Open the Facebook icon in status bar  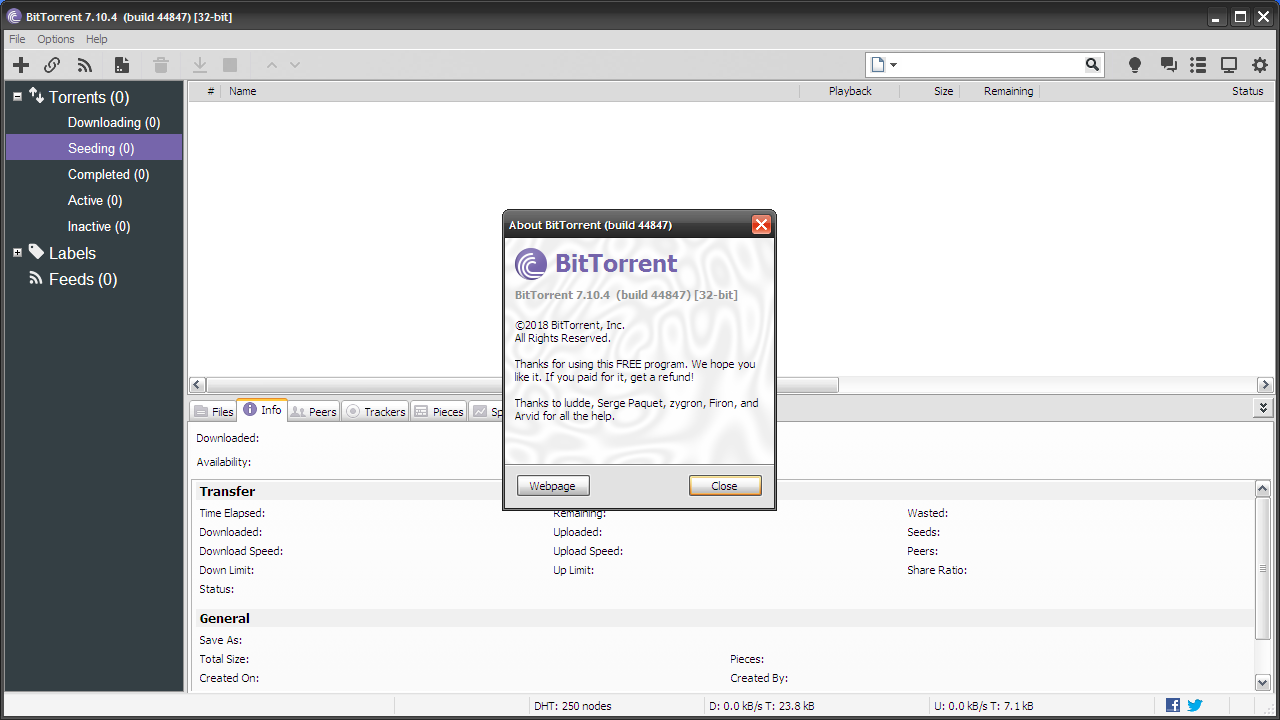click(1173, 705)
